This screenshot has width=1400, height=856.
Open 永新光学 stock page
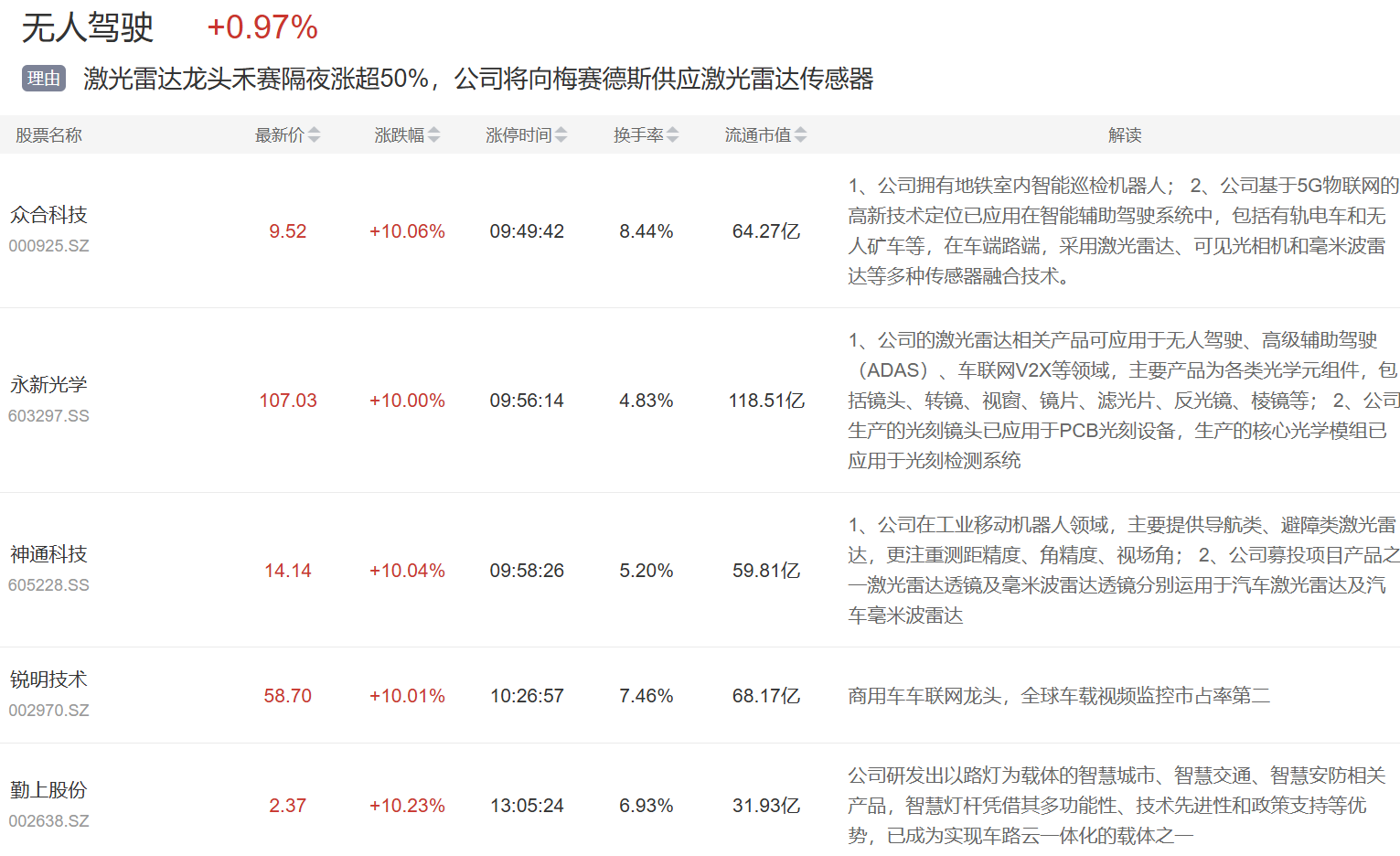pyautogui.click(x=48, y=385)
